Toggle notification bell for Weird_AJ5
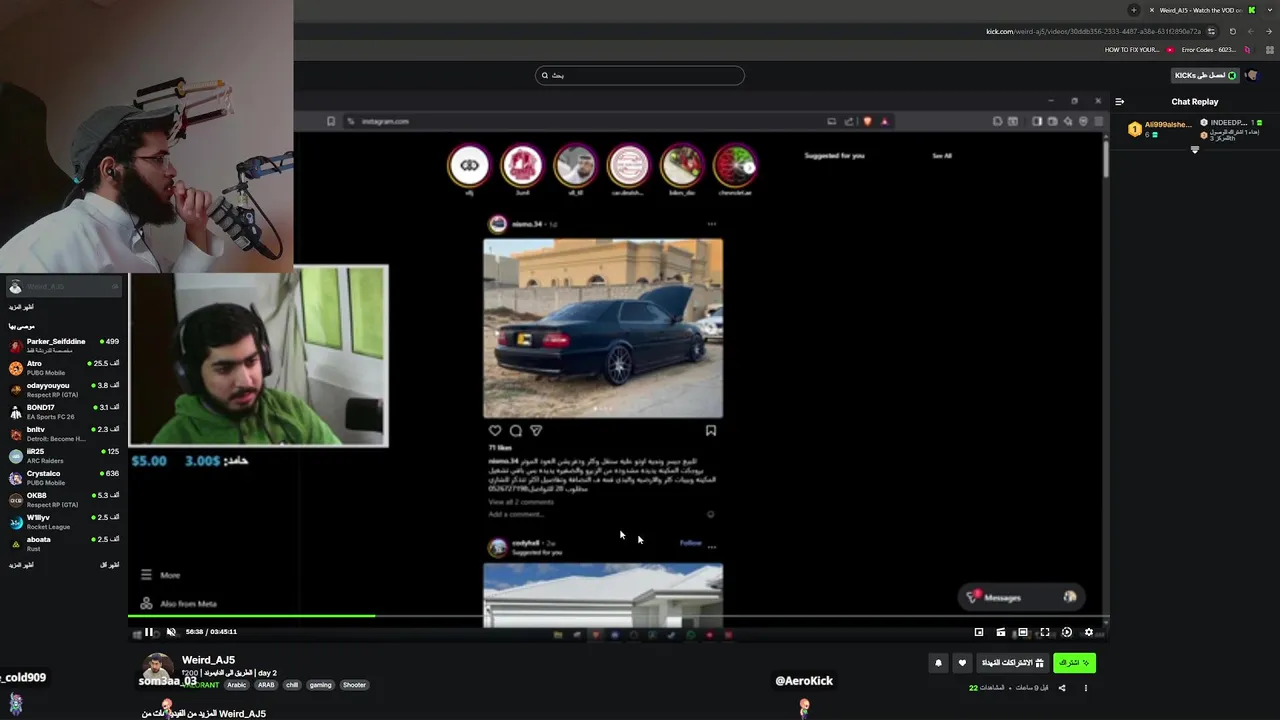Screen dimensions: 1280x720 tap(938, 663)
